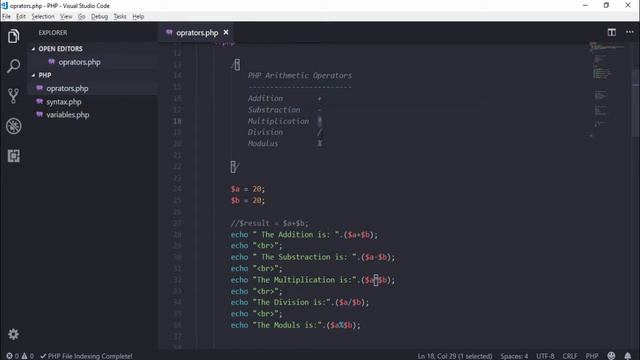Viewport: 640px width, 360px height.
Task: Select oprators.php under Open Editors
Action: [79, 62]
